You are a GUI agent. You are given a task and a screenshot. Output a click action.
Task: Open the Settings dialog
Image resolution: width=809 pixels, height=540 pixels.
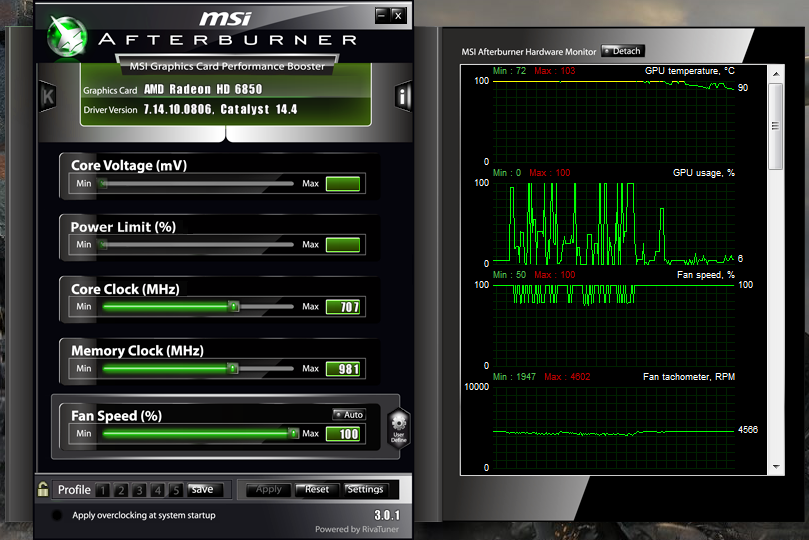pyautogui.click(x=365, y=490)
